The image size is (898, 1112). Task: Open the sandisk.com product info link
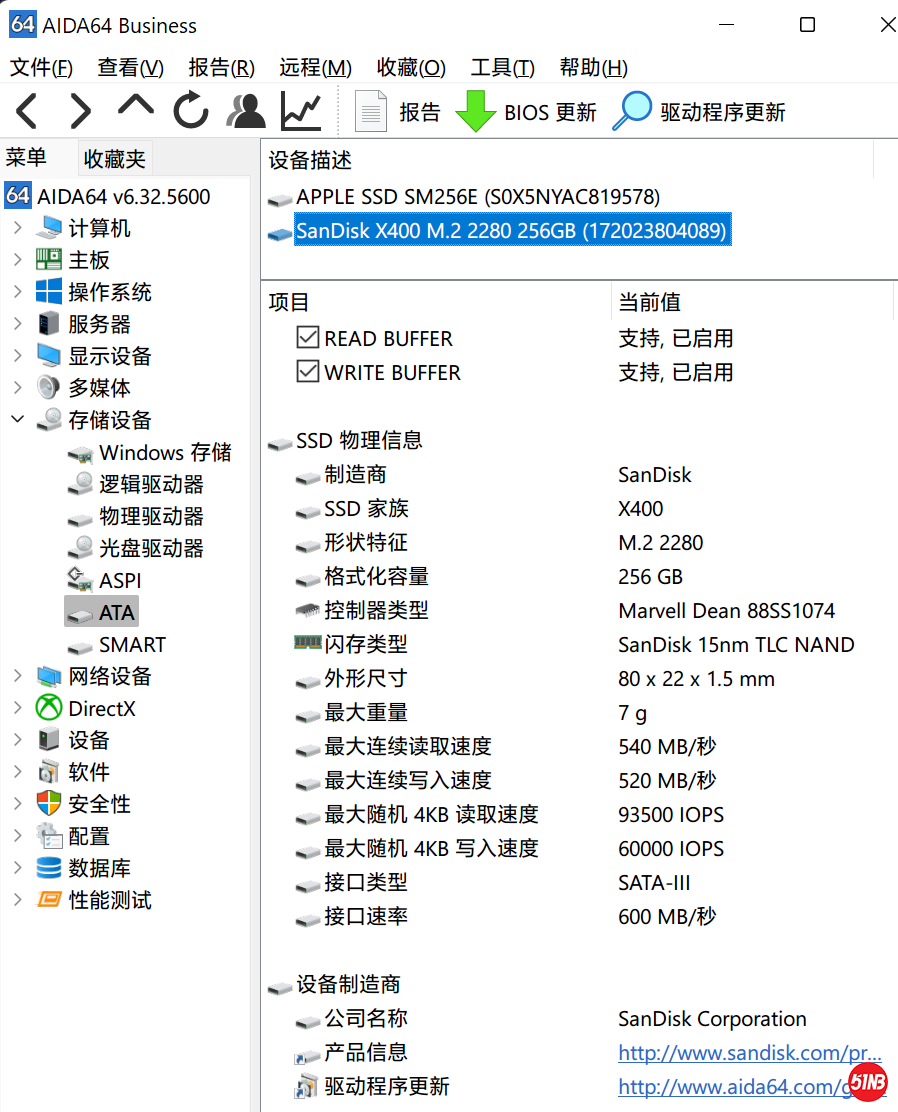coord(749,1052)
